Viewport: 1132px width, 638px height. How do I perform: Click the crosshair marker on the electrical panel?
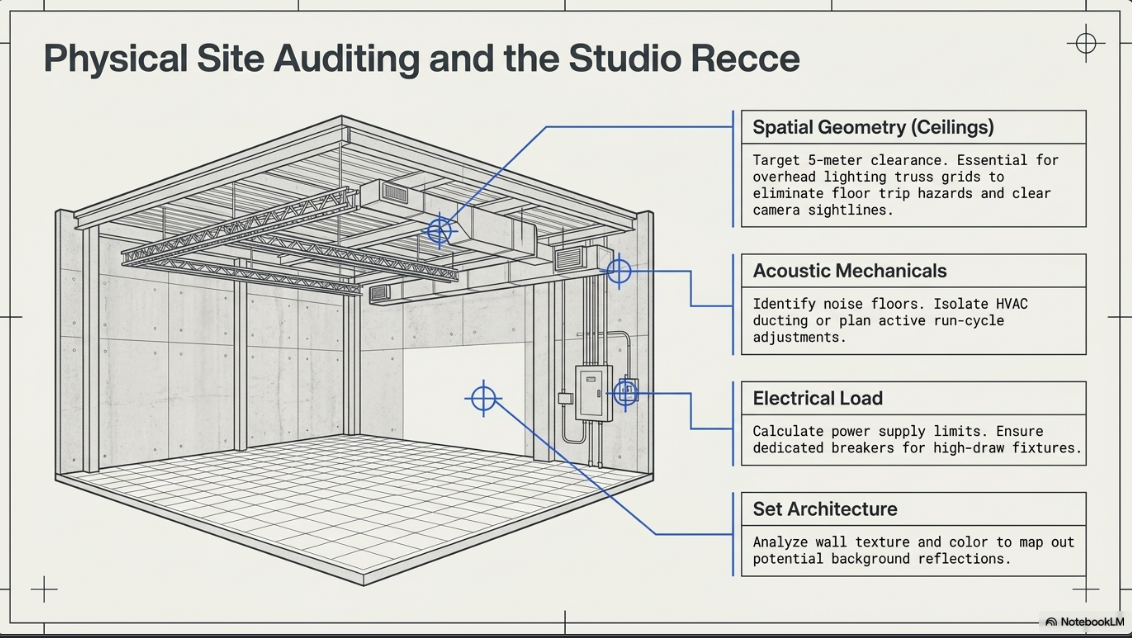[x=625, y=393]
